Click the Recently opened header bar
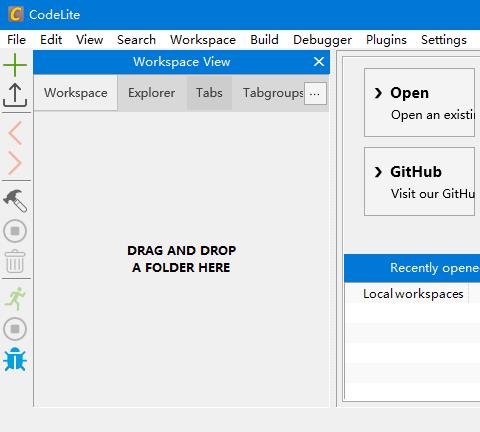This screenshot has height=432, width=480. pos(412,268)
